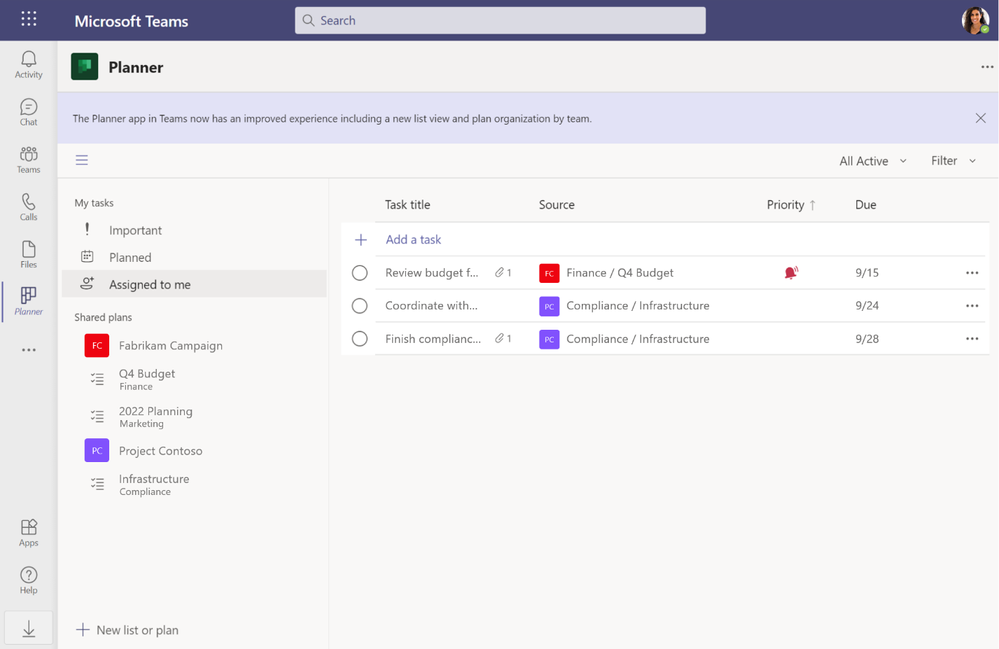Click the My tasks section label

[94, 203]
